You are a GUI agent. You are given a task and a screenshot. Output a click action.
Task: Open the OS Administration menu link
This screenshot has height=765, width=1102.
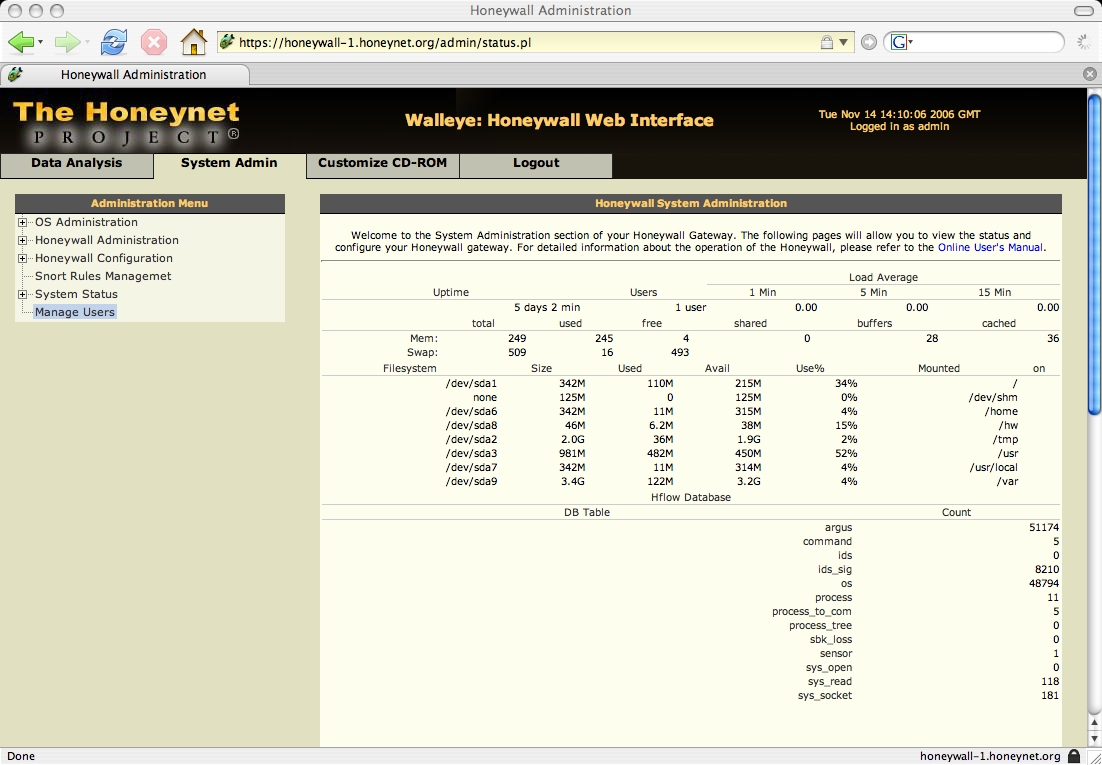pos(86,222)
